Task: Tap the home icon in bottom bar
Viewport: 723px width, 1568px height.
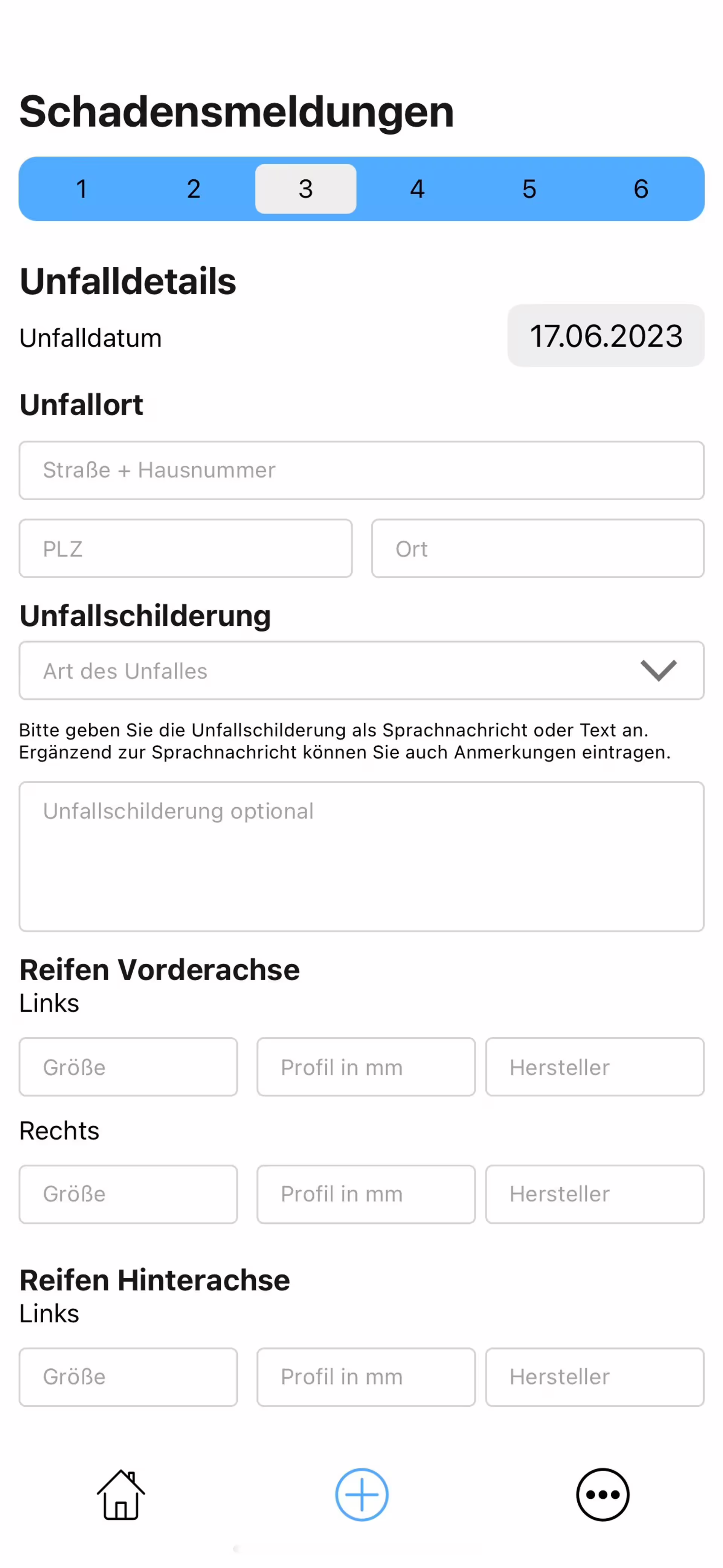Action: point(120,1495)
